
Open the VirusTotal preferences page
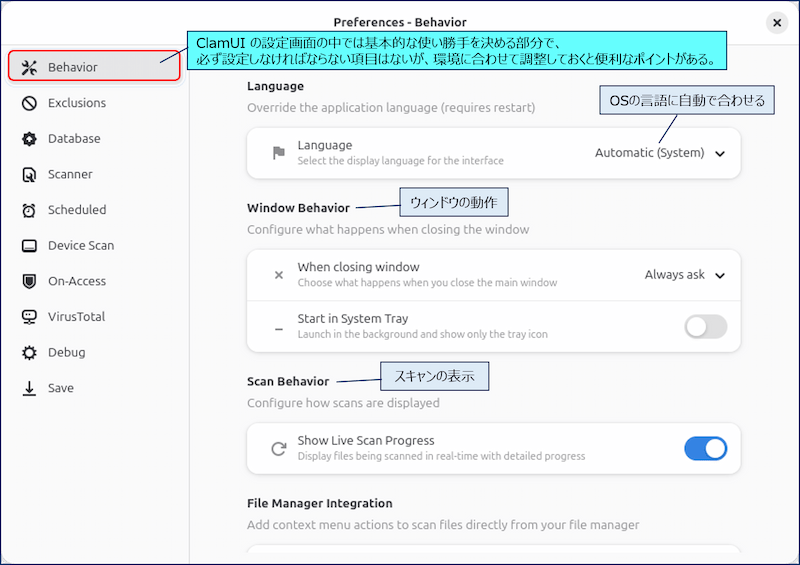[x=94, y=317]
